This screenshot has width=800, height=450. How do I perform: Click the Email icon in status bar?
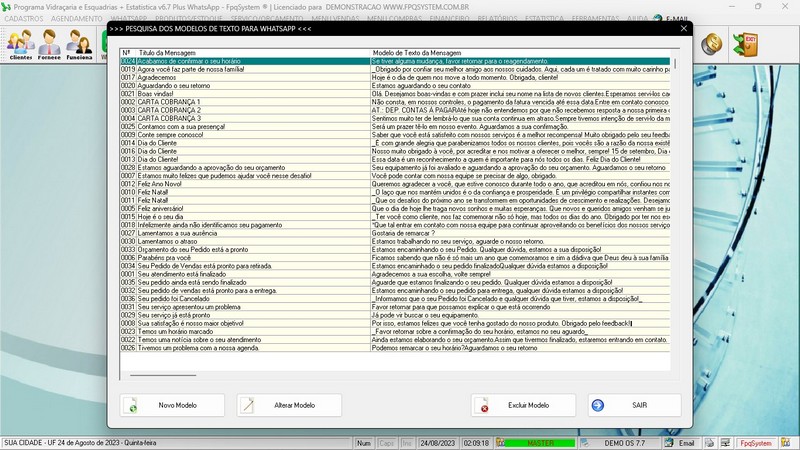tap(669, 443)
